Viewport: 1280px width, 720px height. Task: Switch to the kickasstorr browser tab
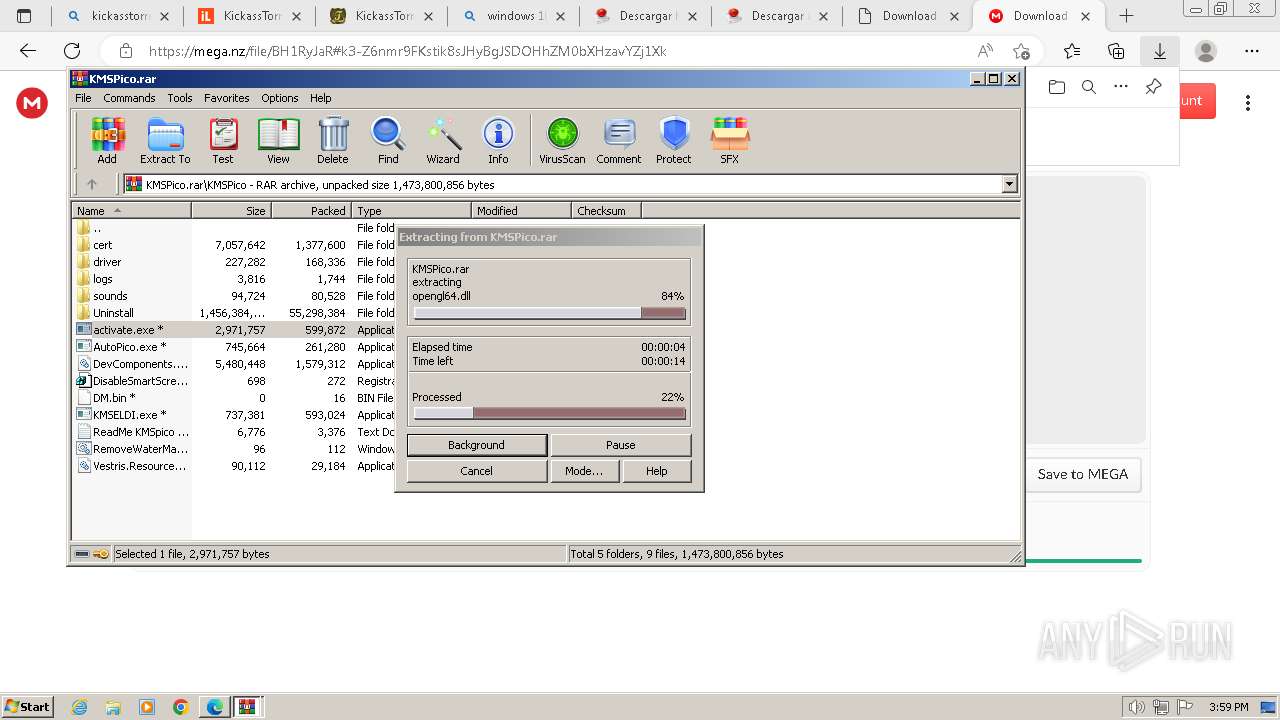click(119, 16)
